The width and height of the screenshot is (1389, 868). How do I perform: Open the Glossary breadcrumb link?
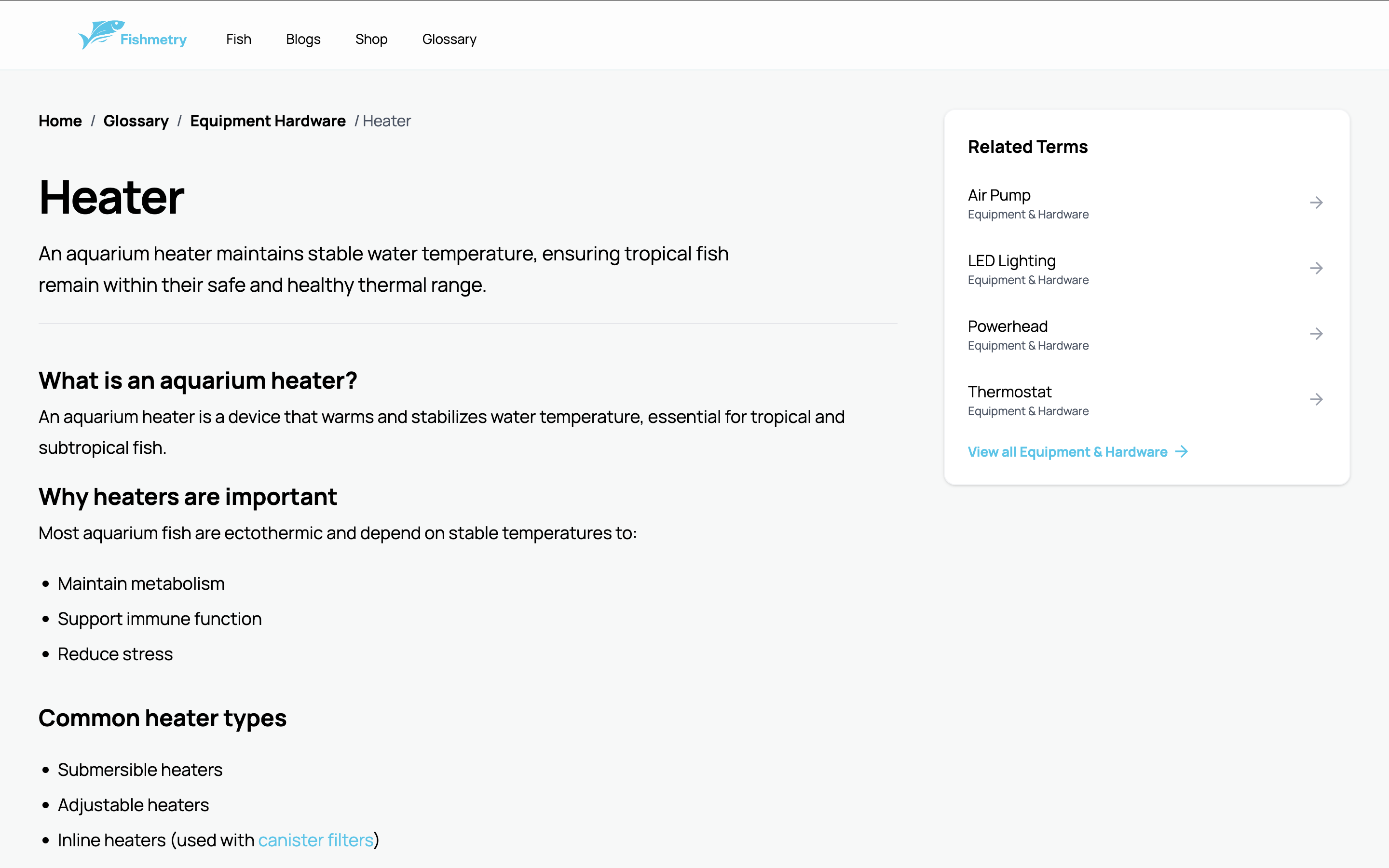point(136,121)
